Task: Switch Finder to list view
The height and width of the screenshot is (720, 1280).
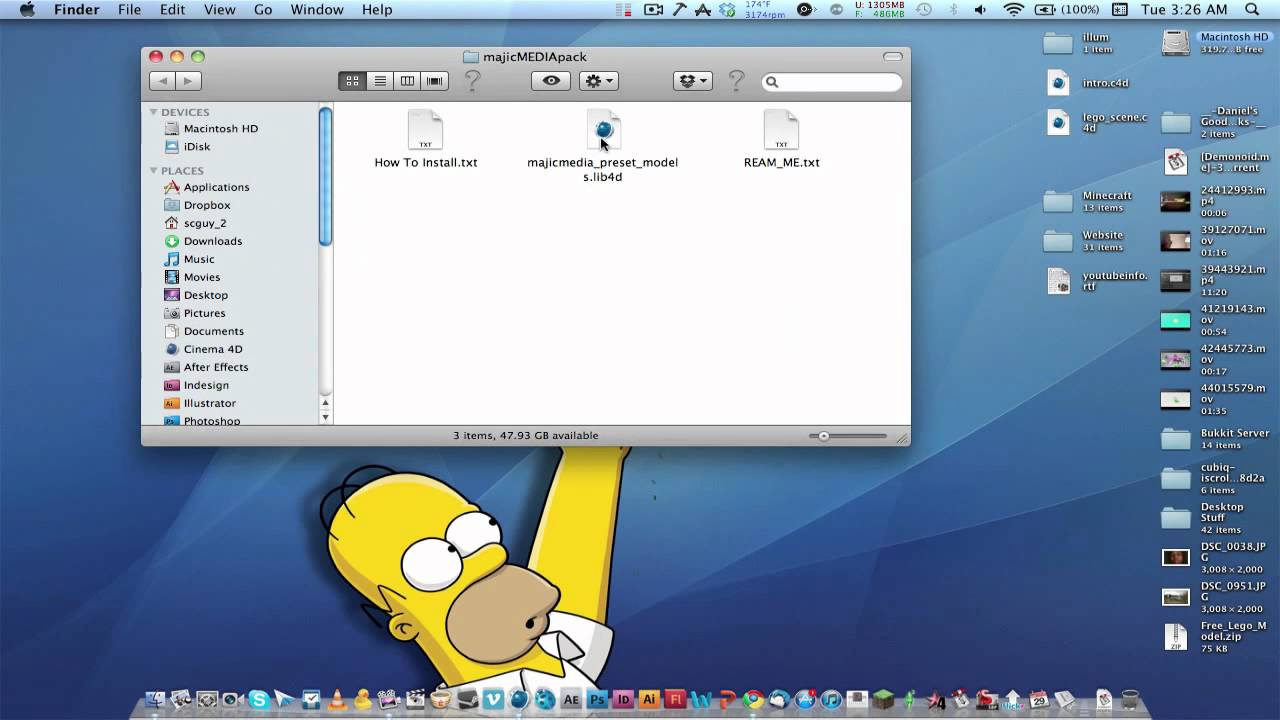Action: coord(380,81)
